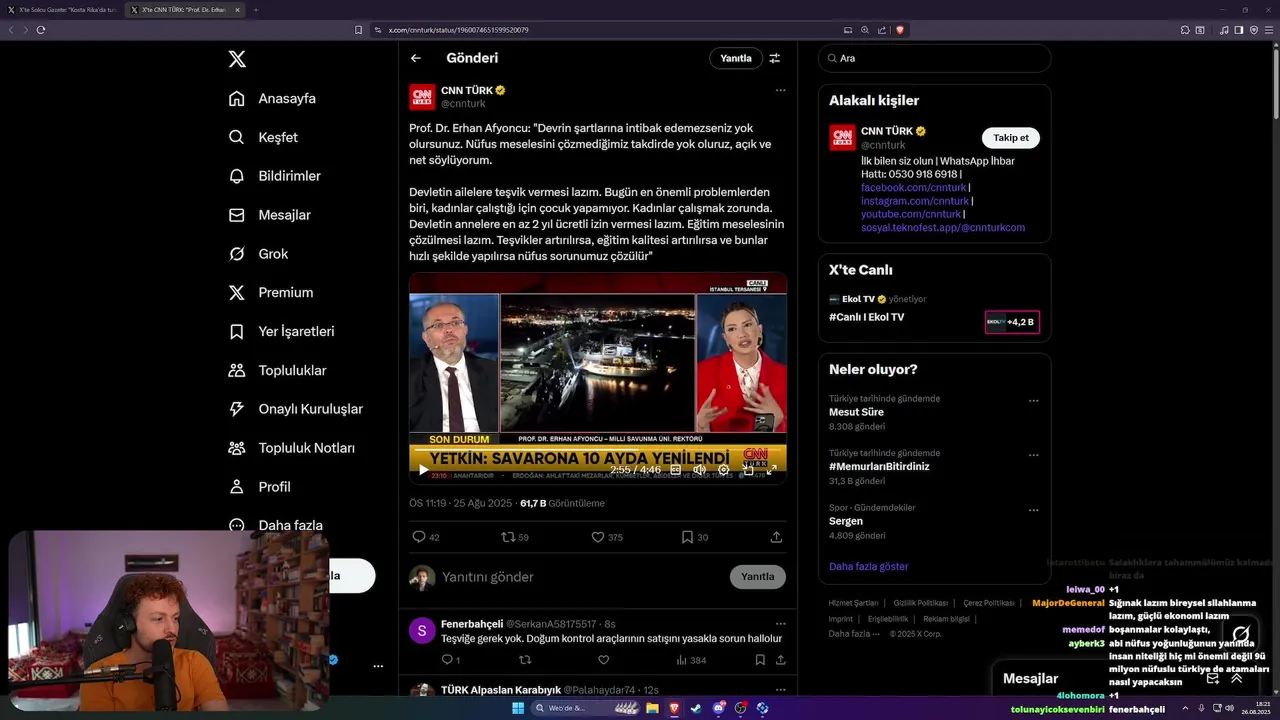The image size is (1280, 720).
Task: Open #MemurlarıBitirdiniz trending topic
Action: pos(879,466)
